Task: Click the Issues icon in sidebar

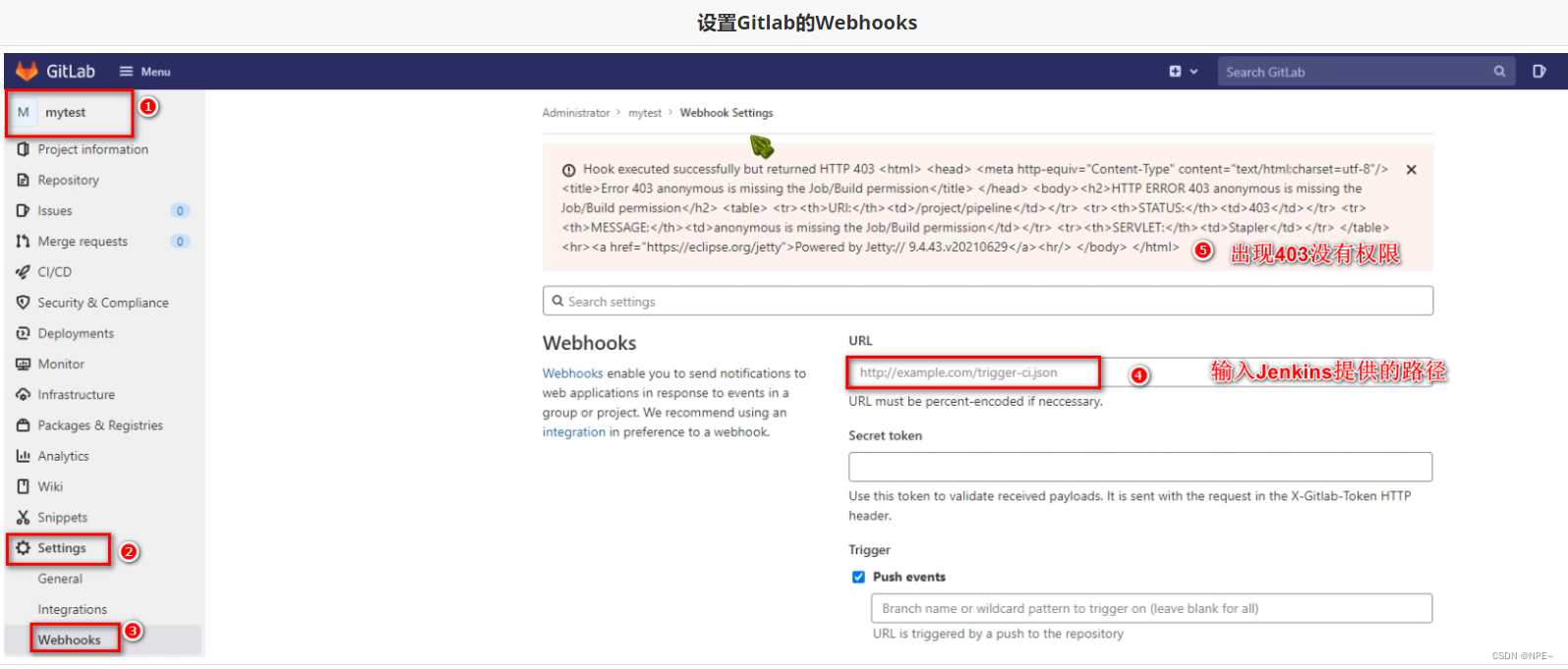Action: [x=24, y=210]
